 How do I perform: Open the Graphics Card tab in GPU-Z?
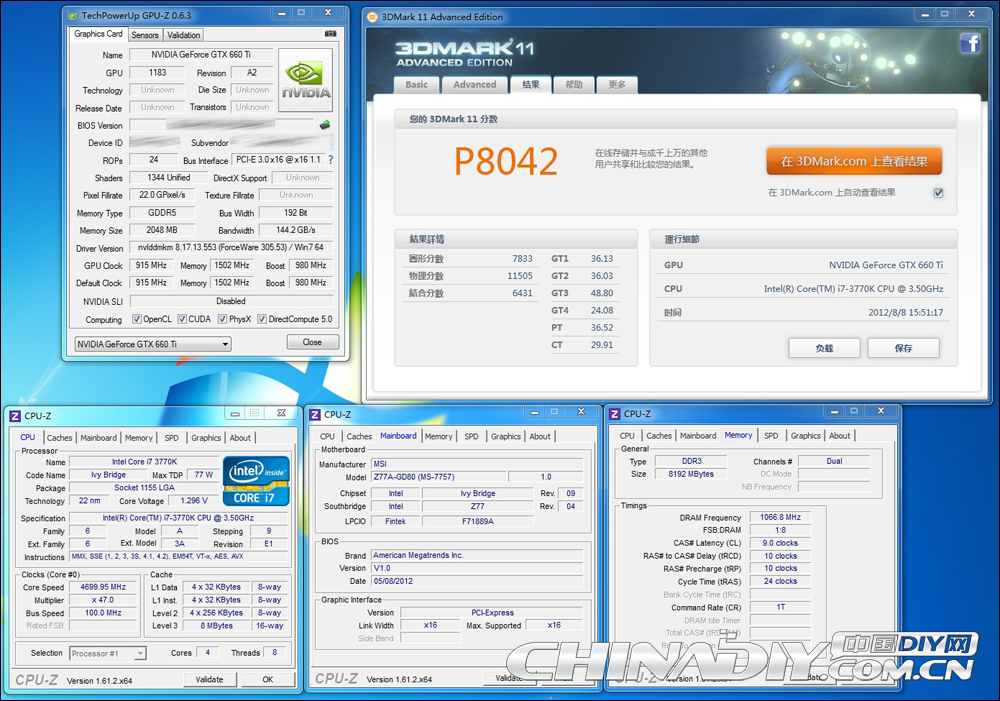click(98, 34)
